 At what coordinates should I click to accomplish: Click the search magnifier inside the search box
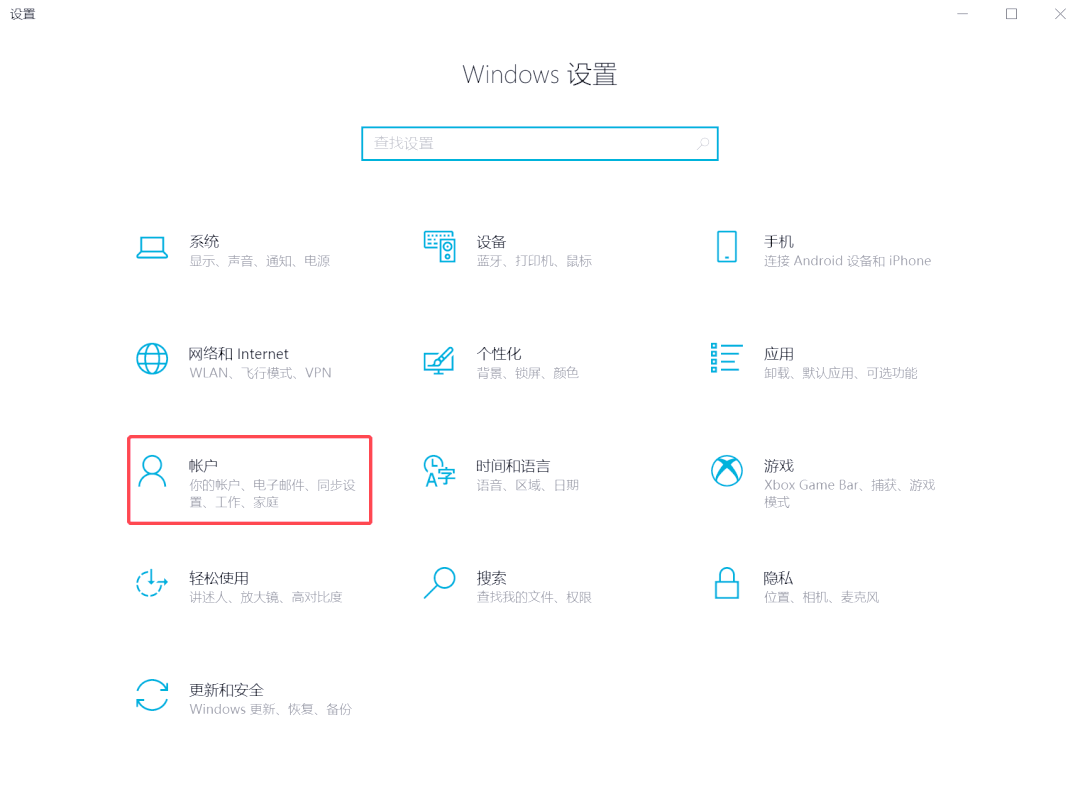point(703,143)
